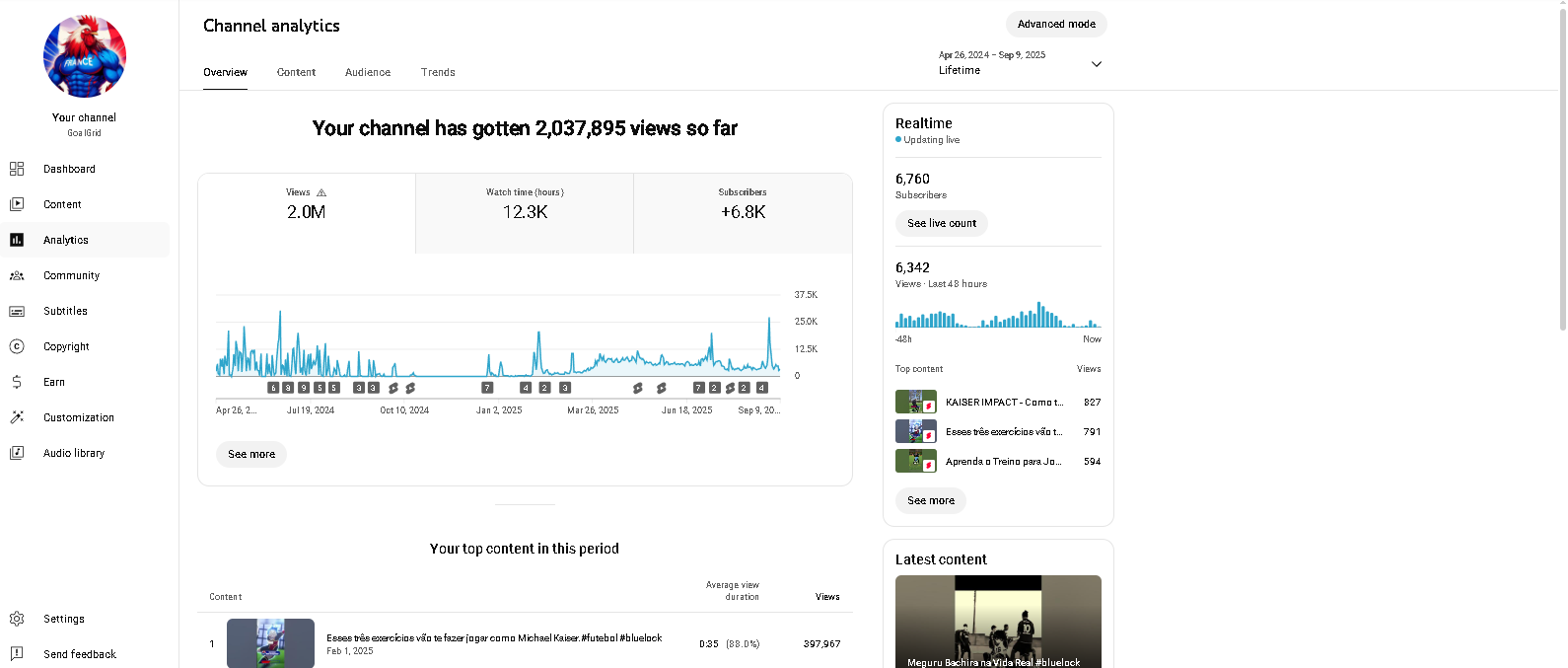Switch to the Audience tab
The height and width of the screenshot is (668, 1568).
tap(368, 72)
